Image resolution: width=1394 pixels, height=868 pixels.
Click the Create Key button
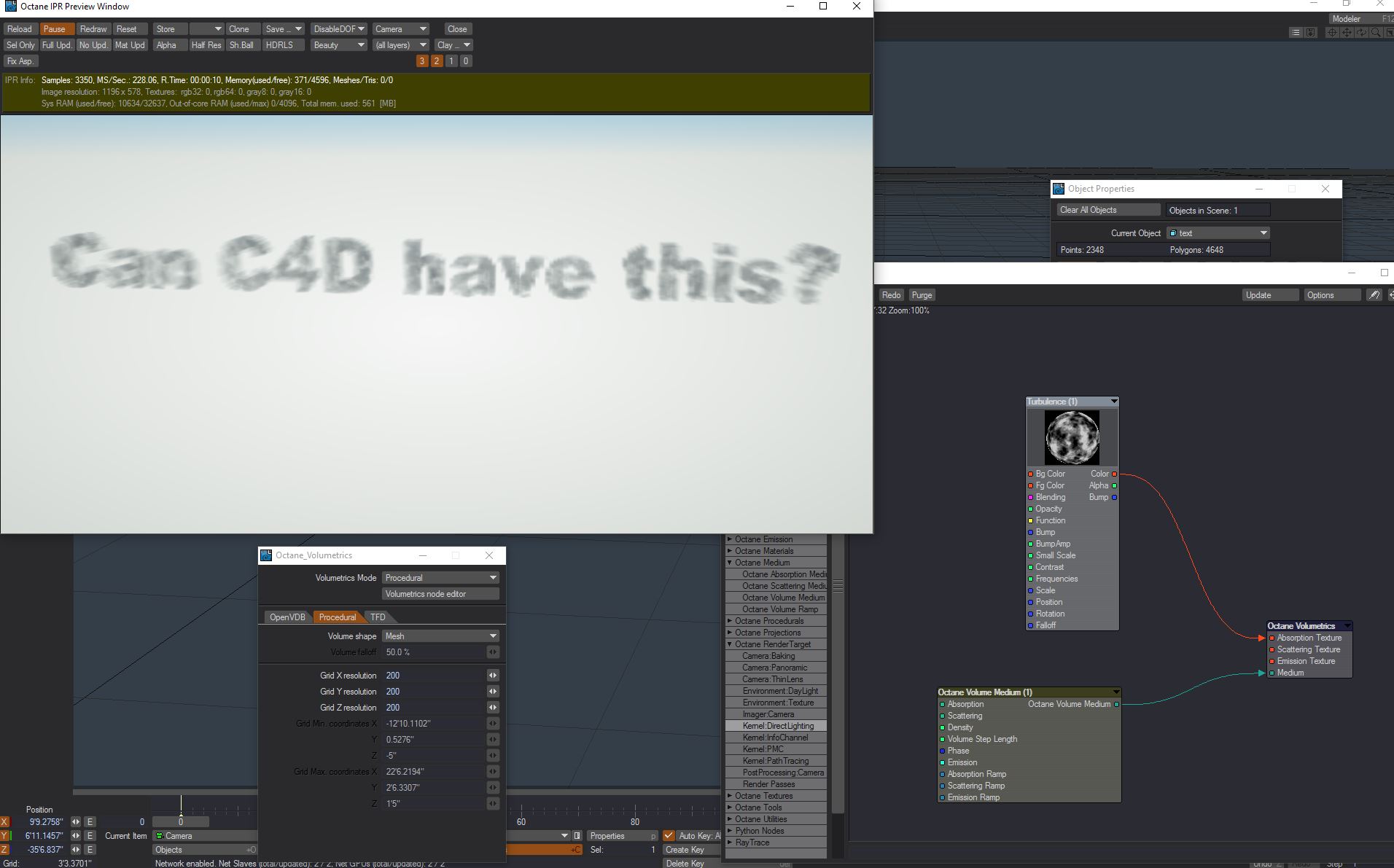(692, 850)
